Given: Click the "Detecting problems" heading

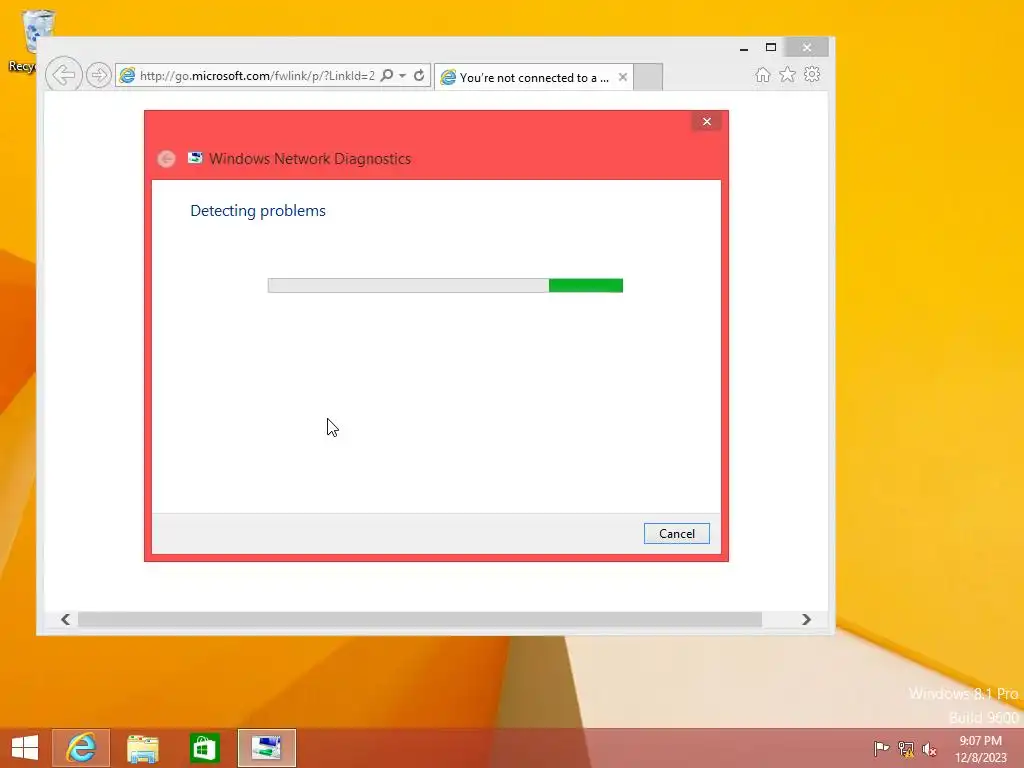Looking at the screenshot, I should coord(258,211).
